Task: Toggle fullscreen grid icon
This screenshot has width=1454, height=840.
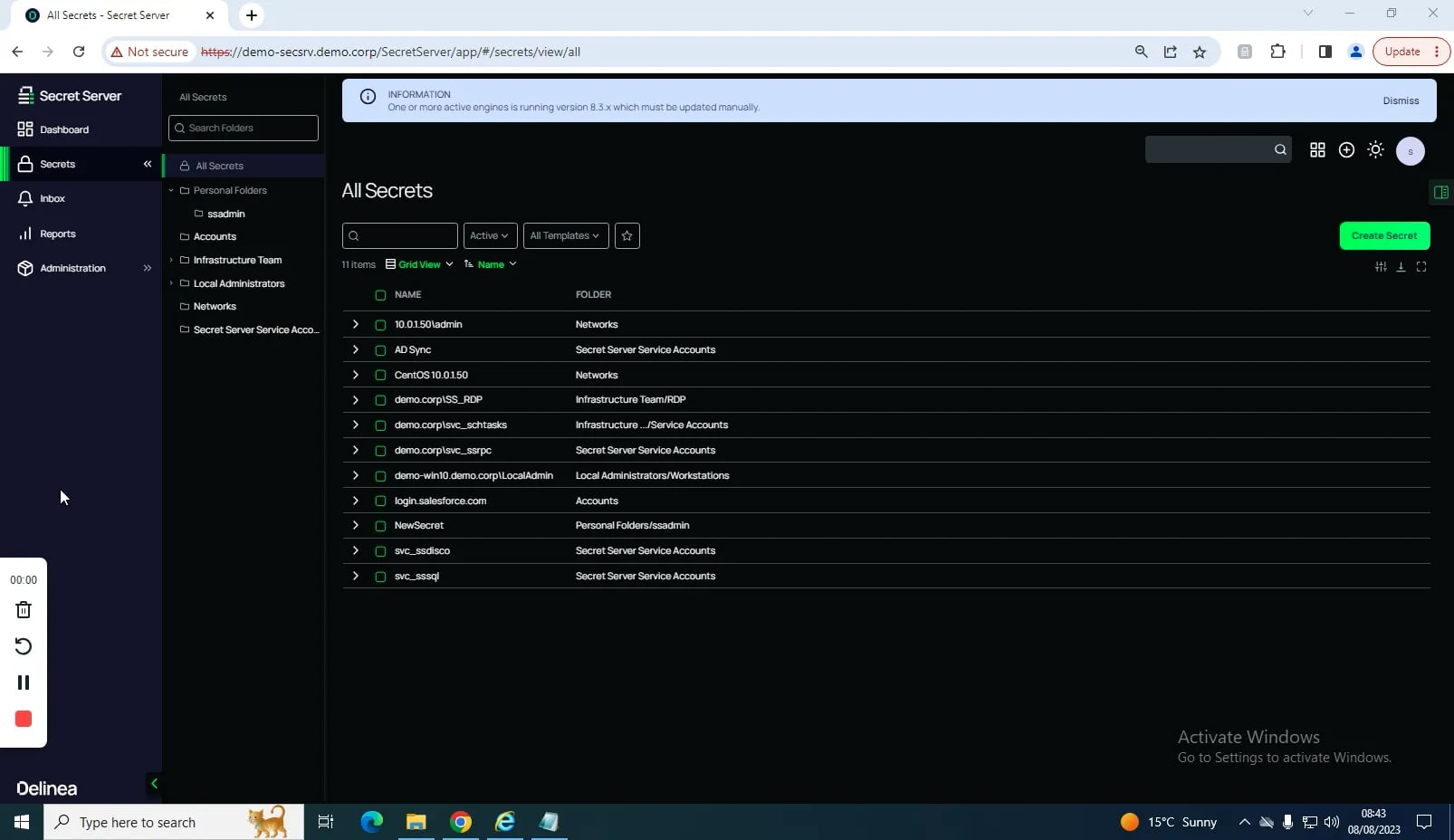Action: tap(1421, 266)
